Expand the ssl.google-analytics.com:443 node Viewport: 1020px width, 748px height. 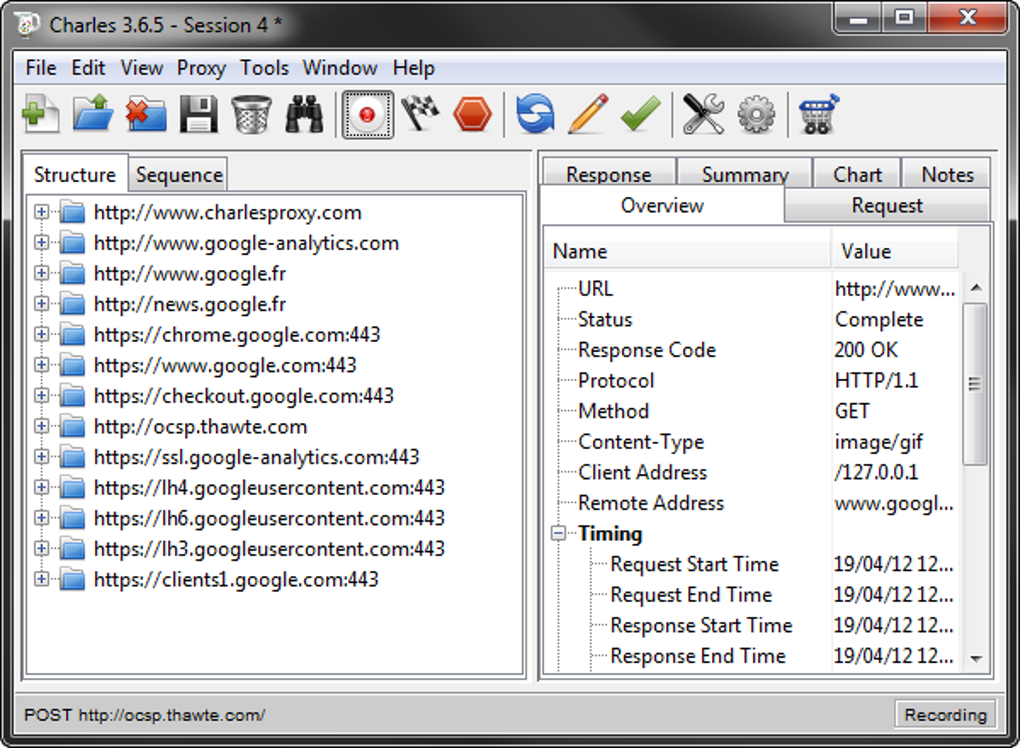click(x=42, y=457)
